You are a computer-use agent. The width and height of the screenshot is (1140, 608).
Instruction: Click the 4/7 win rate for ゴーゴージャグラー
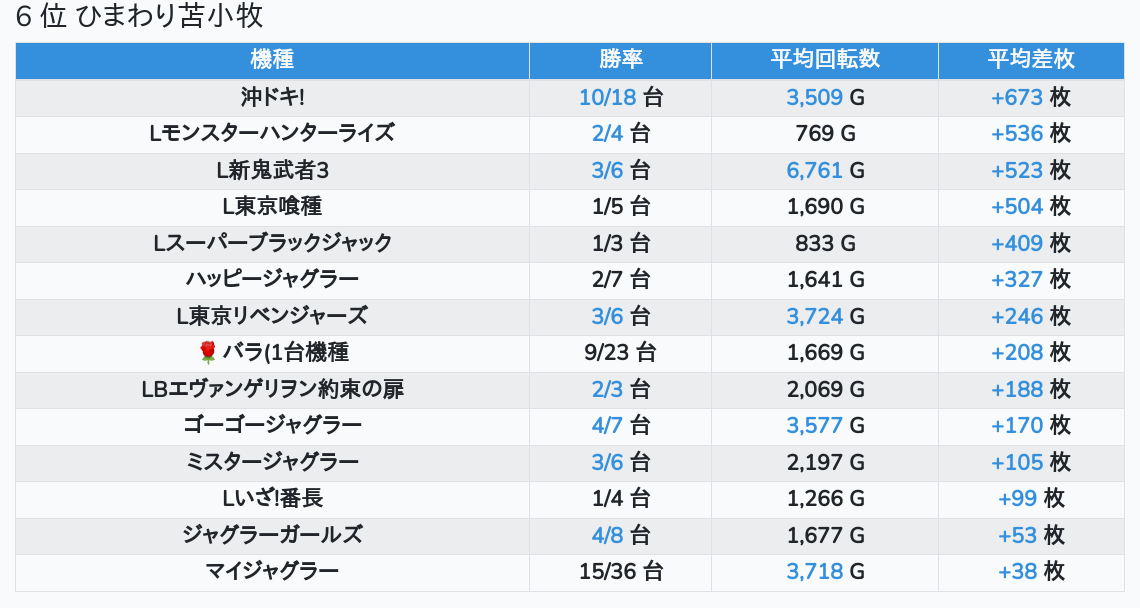coord(607,425)
